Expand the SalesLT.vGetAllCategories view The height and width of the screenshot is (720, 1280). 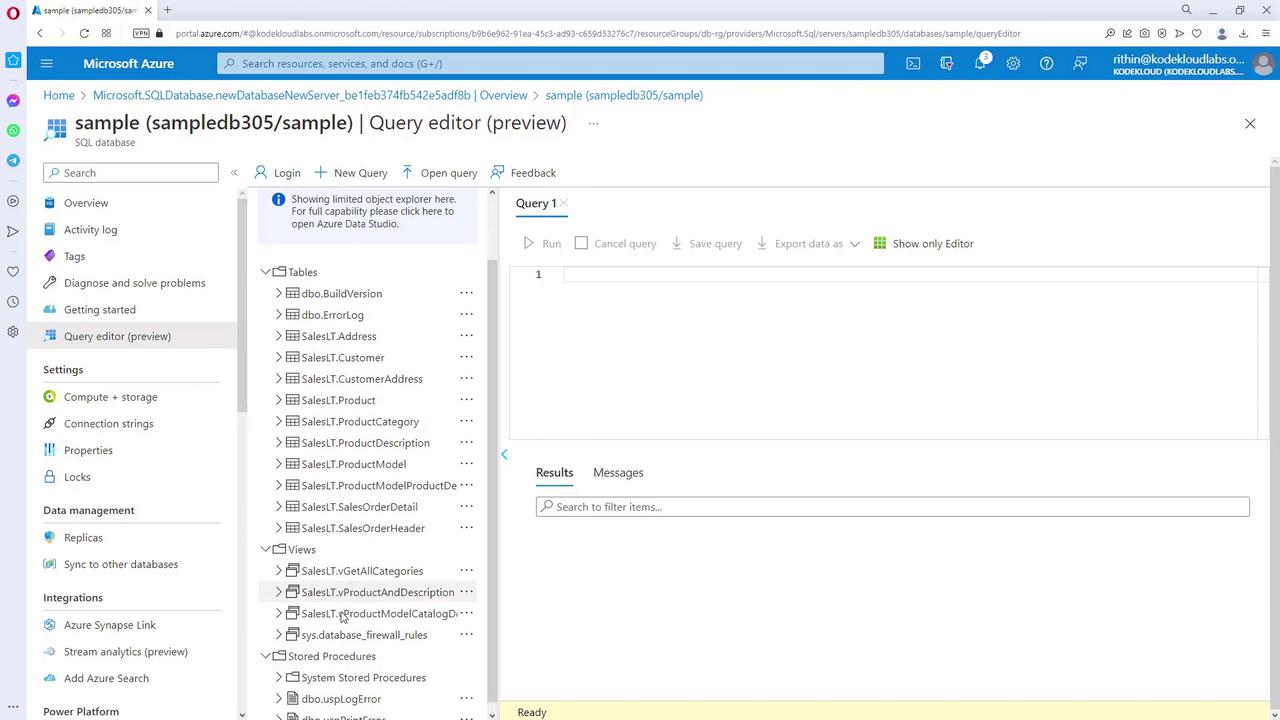tap(279, 571)
